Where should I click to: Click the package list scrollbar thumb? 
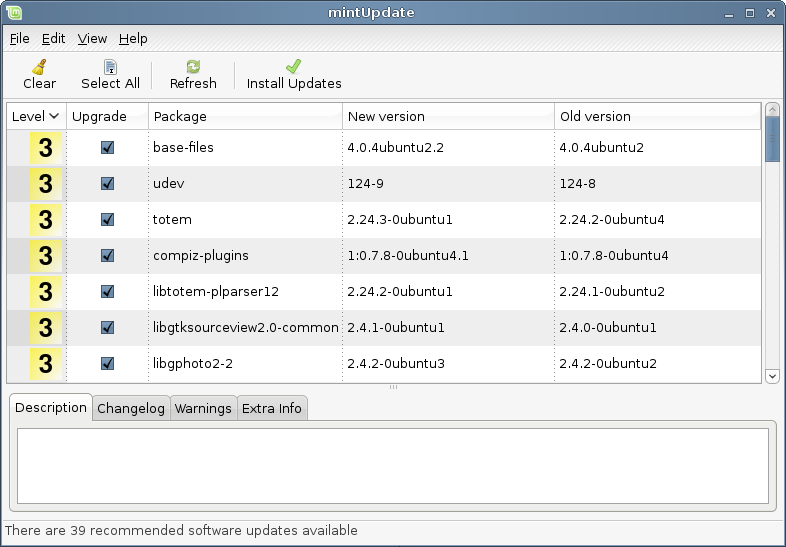(772, 139)
